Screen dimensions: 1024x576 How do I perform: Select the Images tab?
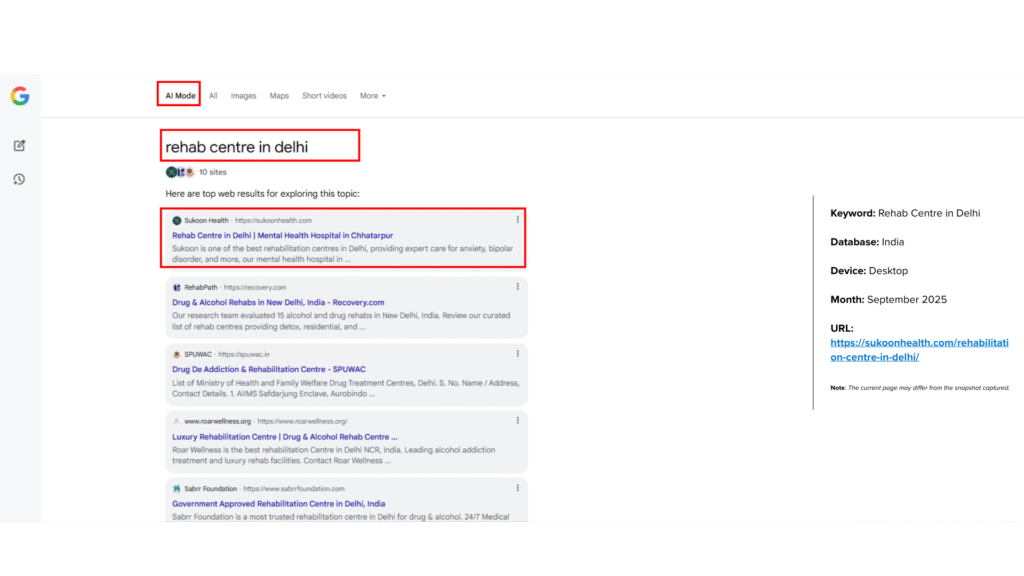click(243, 96)
